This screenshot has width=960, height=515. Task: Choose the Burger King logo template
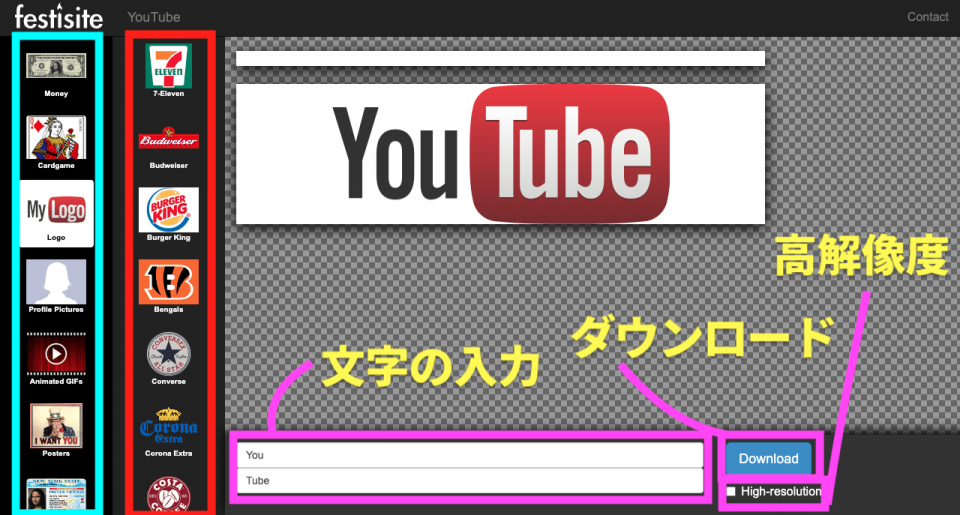tap(168, 210)
